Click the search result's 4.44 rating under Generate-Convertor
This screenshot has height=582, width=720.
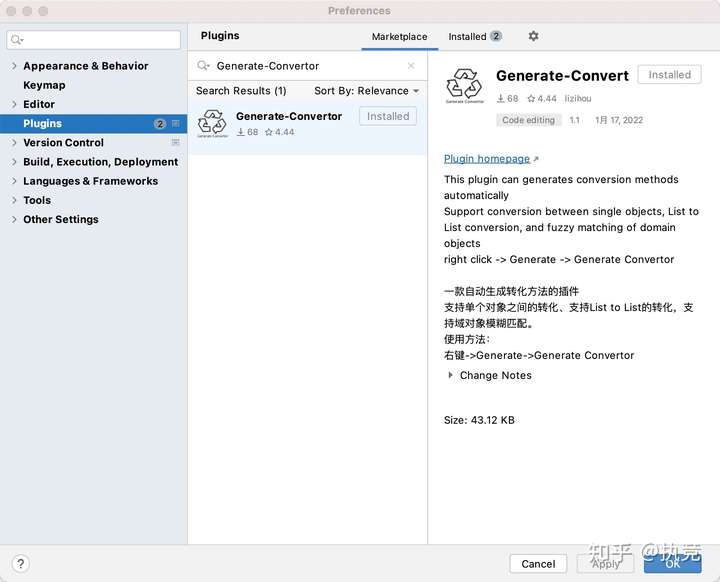click(280, 132)
